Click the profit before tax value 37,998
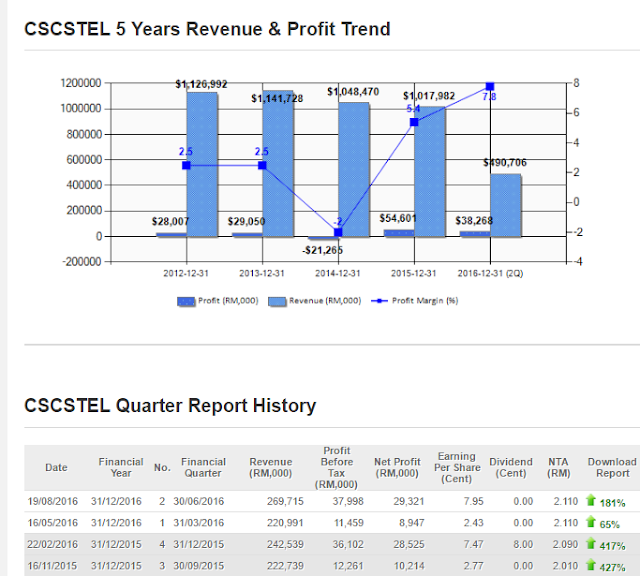640x576 pixels. pyautogui.click(x=348, y=501)
